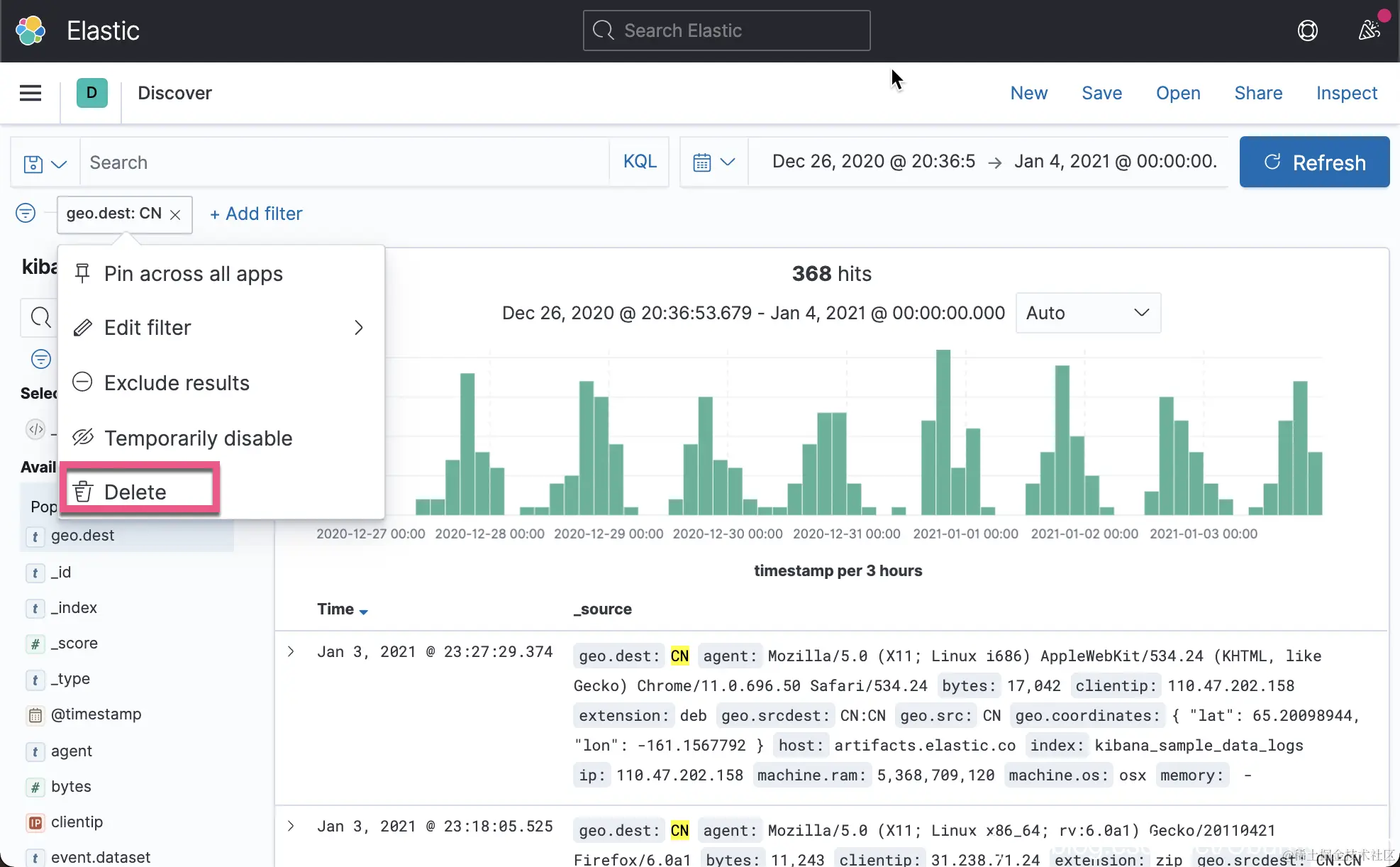Click the filter options circle icon
The height and width of the screenshot is (867, 1400).
coord(26,213)
